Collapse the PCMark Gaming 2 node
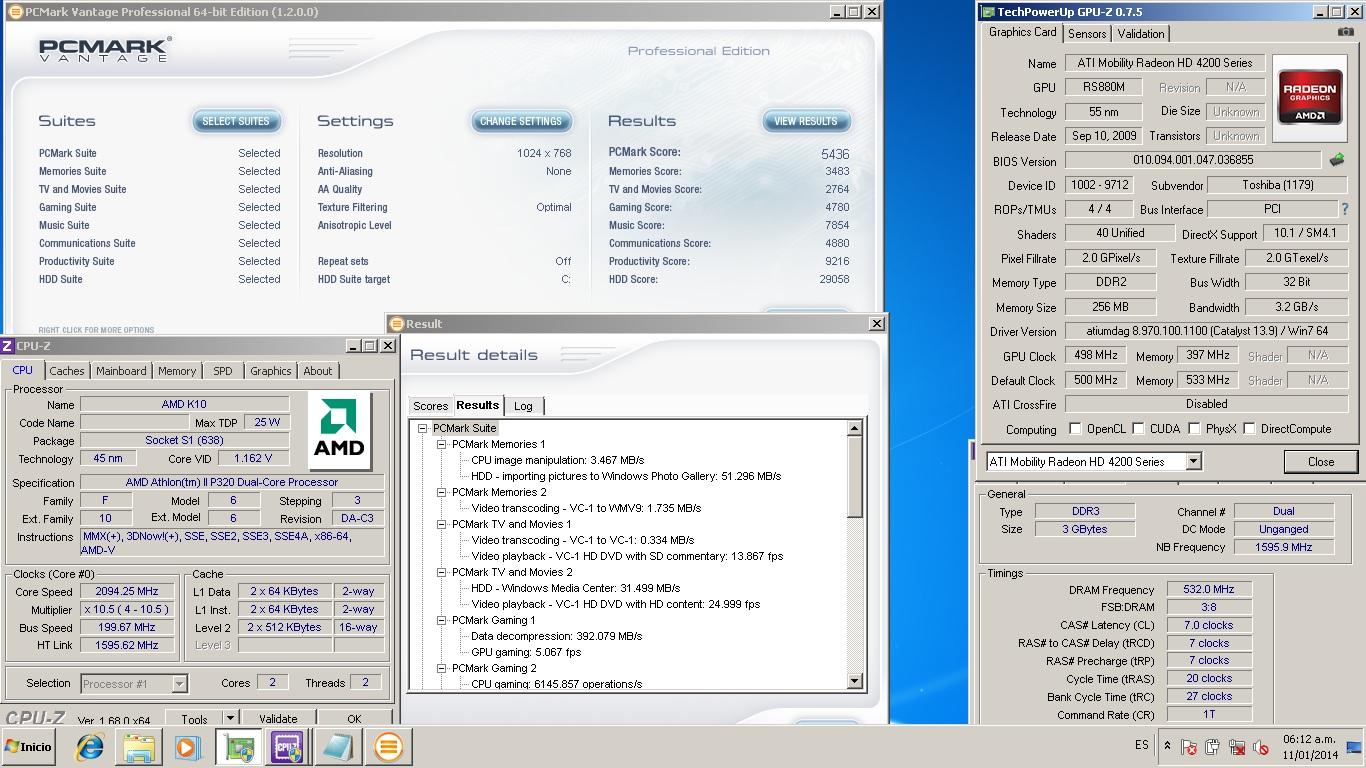The height and width of the screenshot is (768, 1366). tap(441, 668)
